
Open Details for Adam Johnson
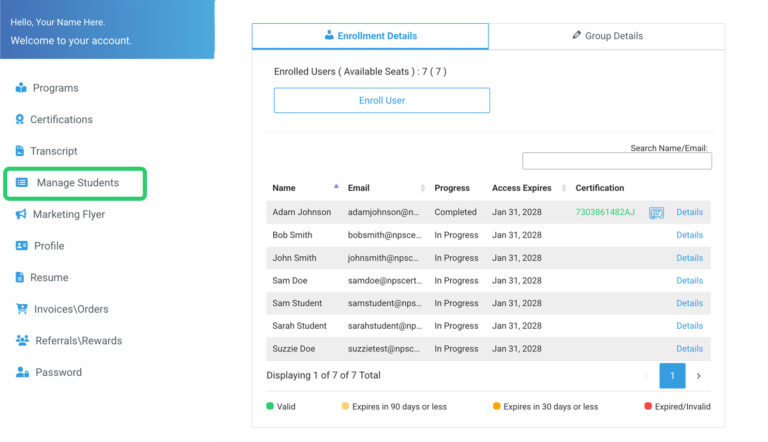pos(689,212)
